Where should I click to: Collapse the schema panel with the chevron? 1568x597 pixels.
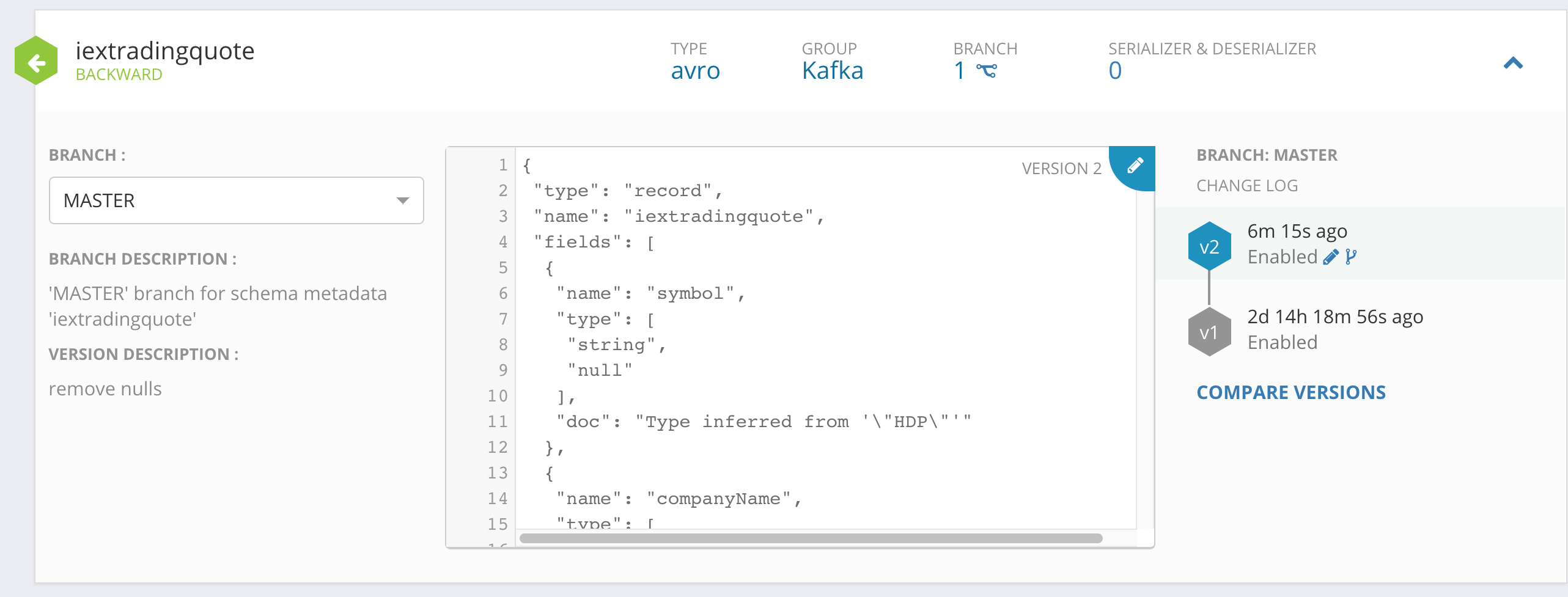pos(1513,63)
